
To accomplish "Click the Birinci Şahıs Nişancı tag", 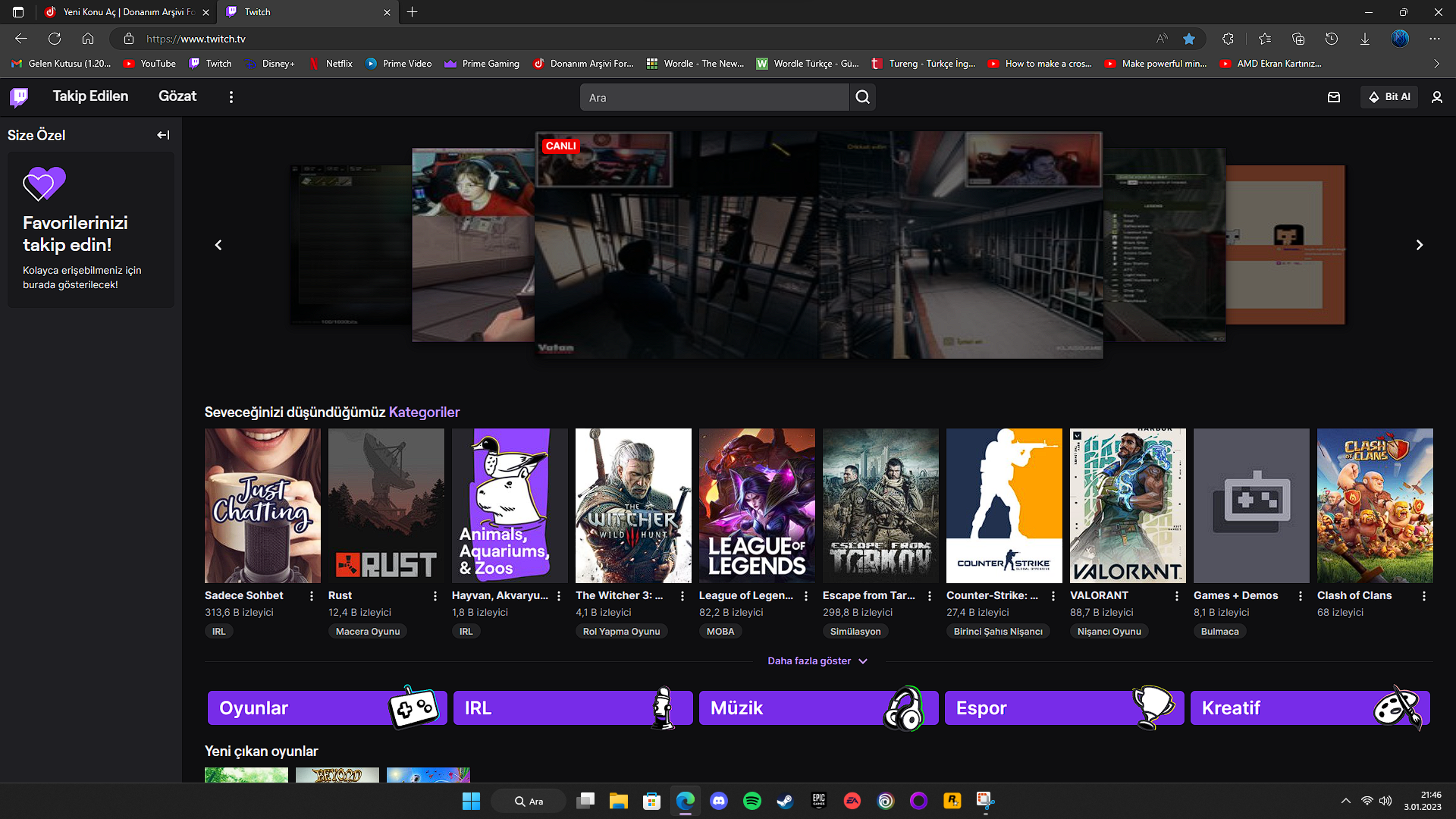I will tap(998, 632).
